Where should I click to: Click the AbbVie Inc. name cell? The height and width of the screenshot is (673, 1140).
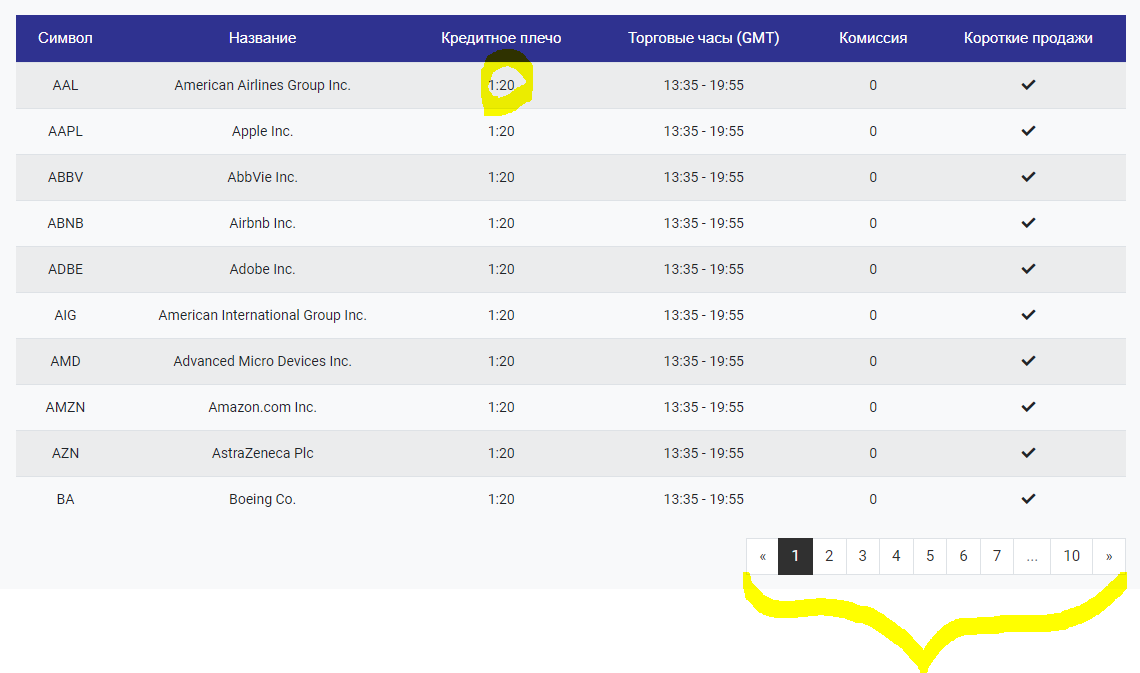[x=262, y=177]
